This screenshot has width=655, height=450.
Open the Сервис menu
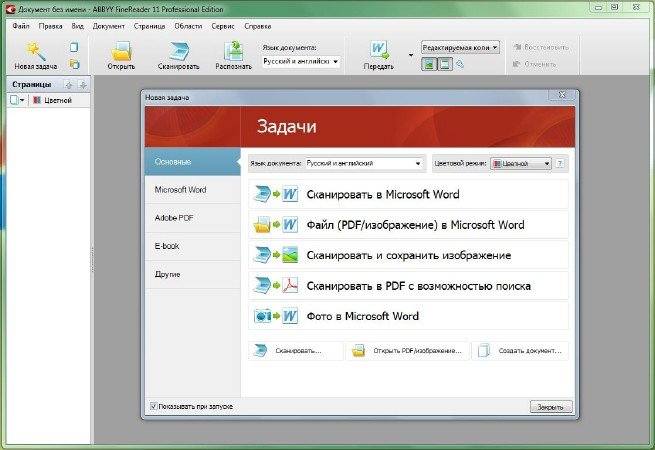coord(223,26)
